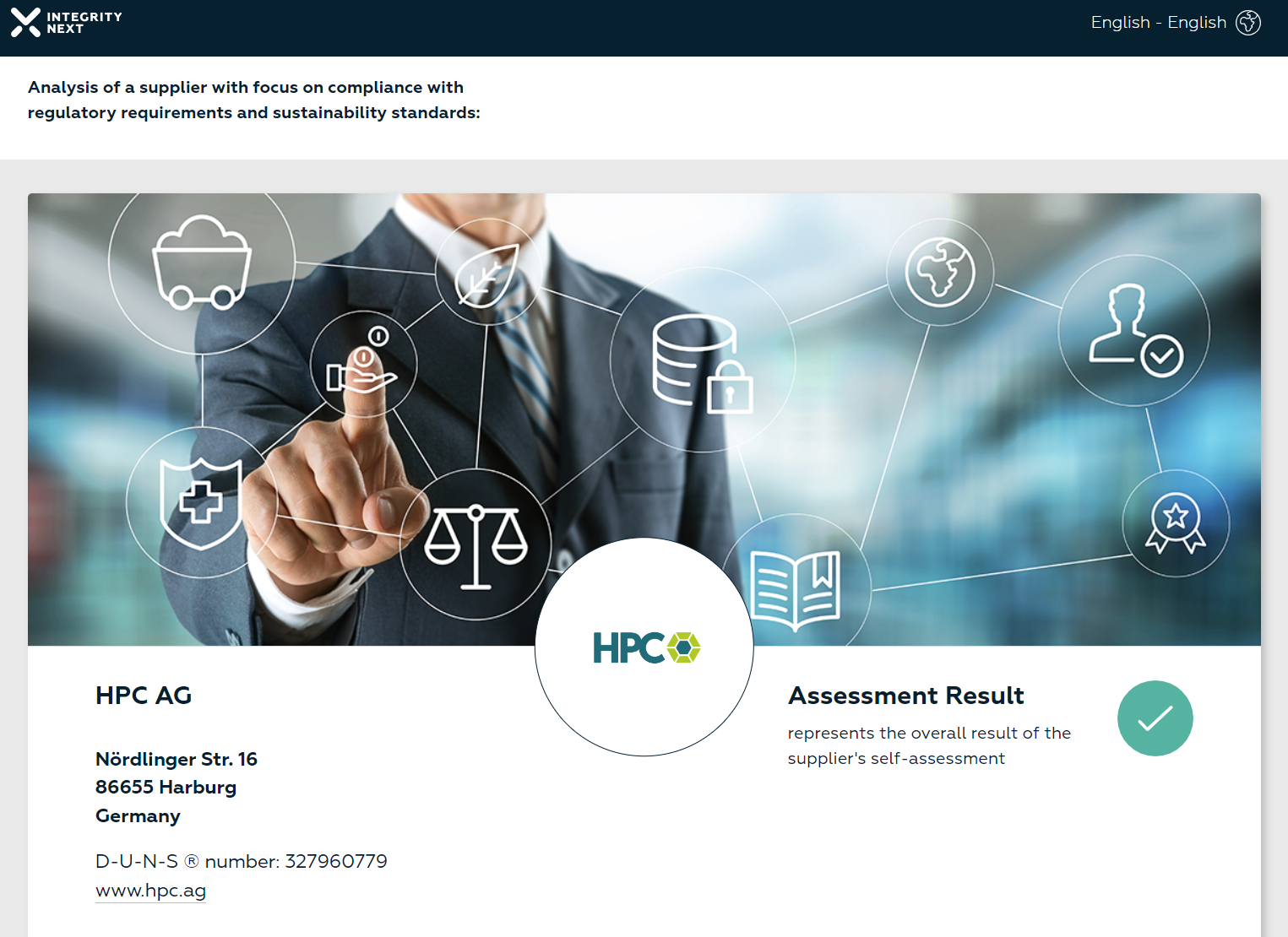Click the HPC company logo
Screen dimensions: 1288x937
(x=645, y=647)
